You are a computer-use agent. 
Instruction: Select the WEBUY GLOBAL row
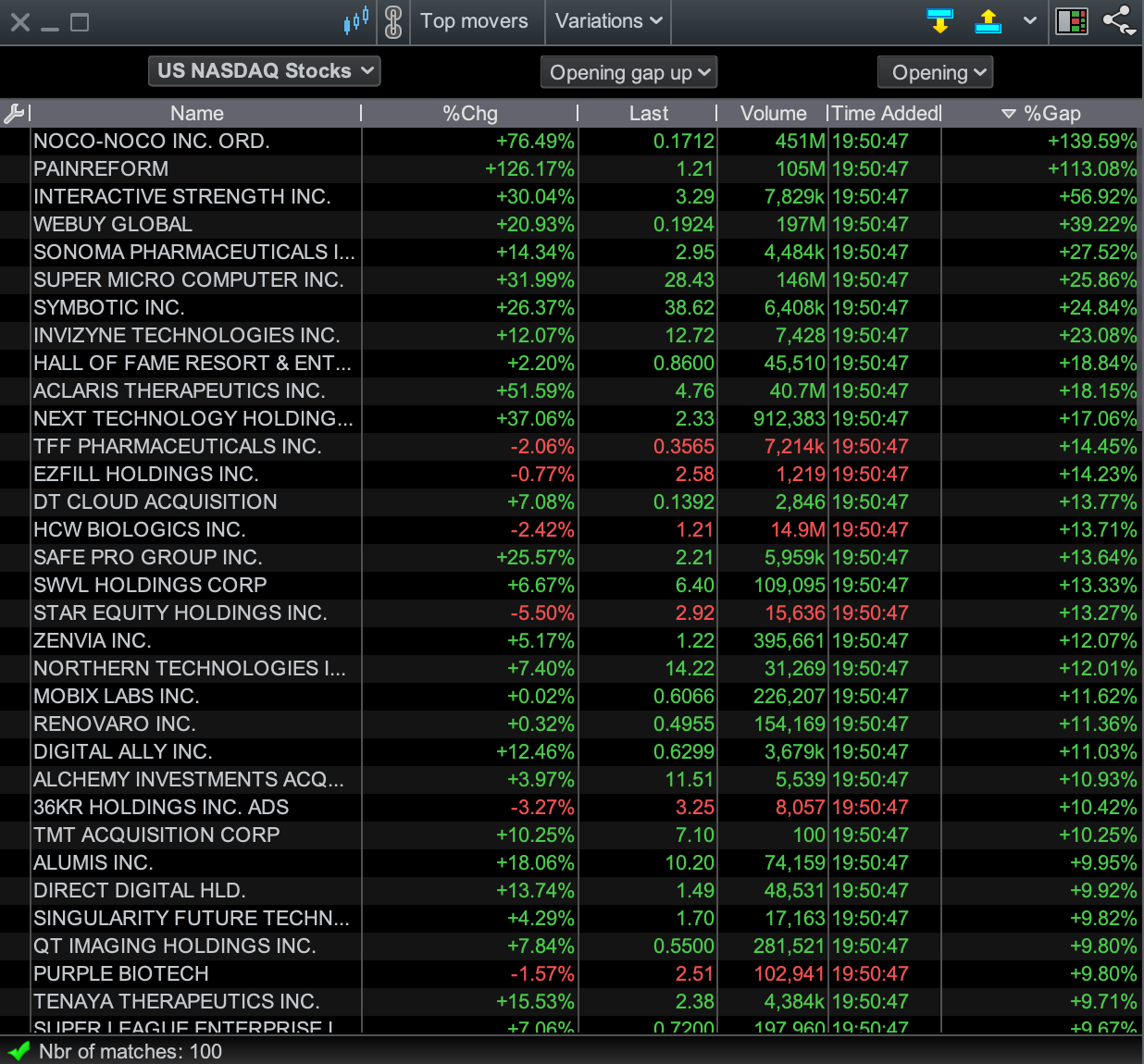(569, 225)
